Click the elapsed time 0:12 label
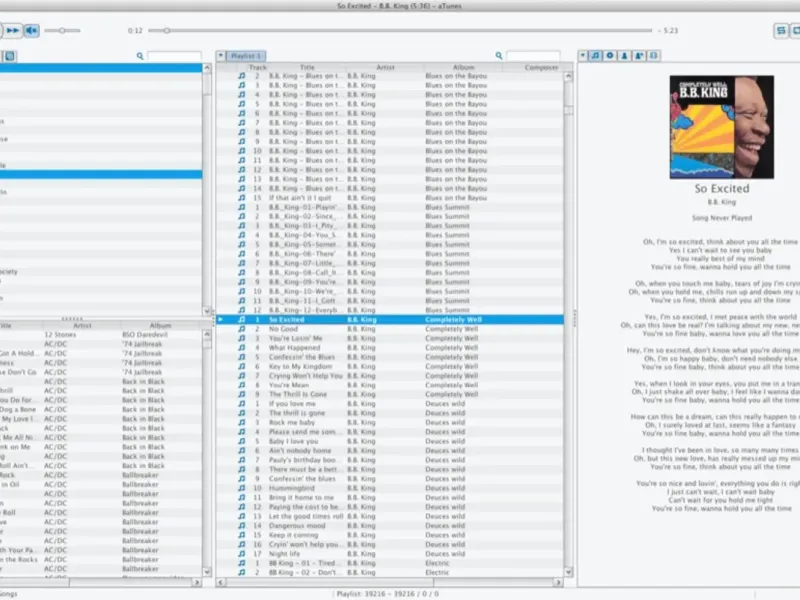Screen dimensions: 800x600 click(135, 31)
